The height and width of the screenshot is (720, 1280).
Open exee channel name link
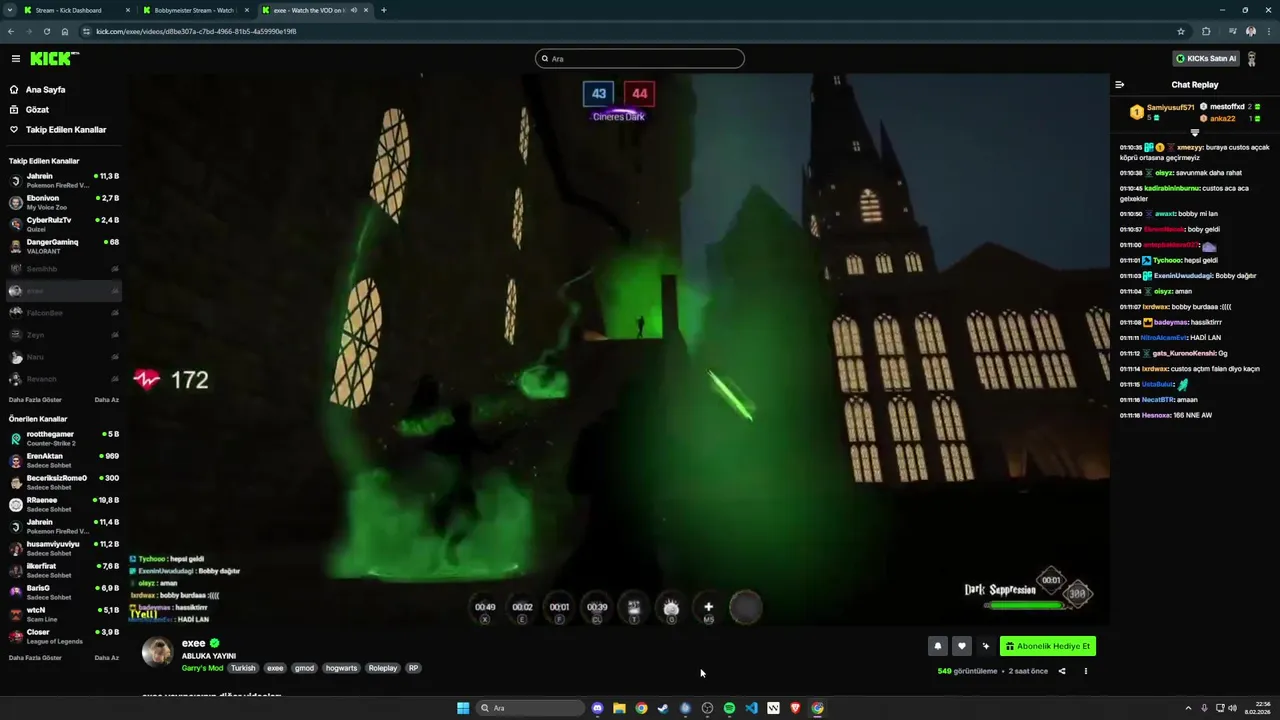193,643
